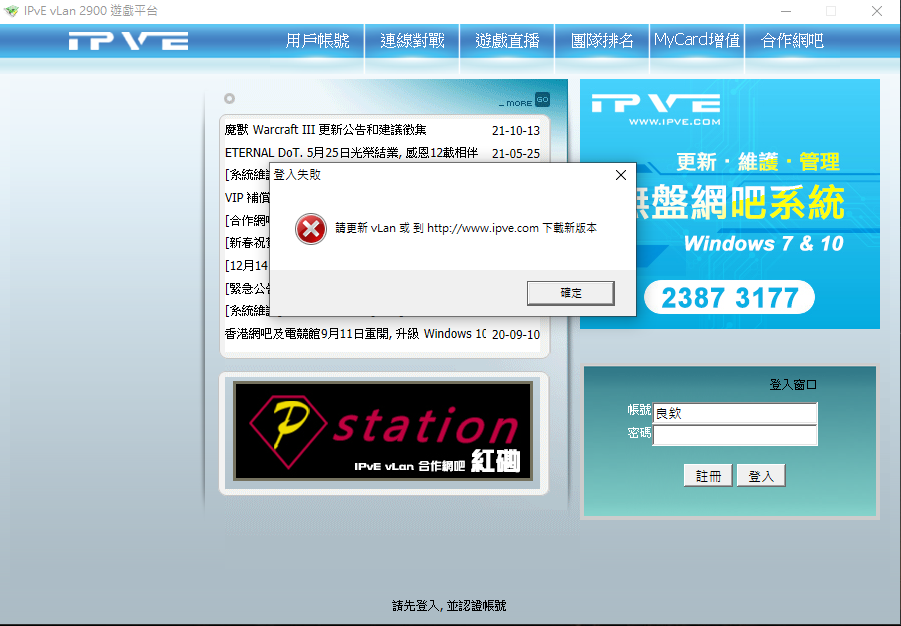Click the 2387 3177 phone number badge

[729, 298]
